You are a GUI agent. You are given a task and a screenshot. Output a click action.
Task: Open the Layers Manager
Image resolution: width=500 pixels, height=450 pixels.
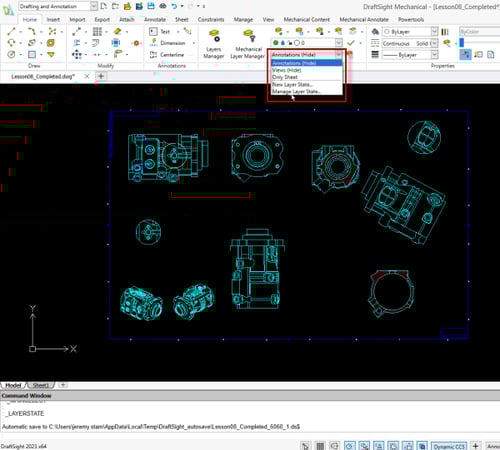pos(214,44)
